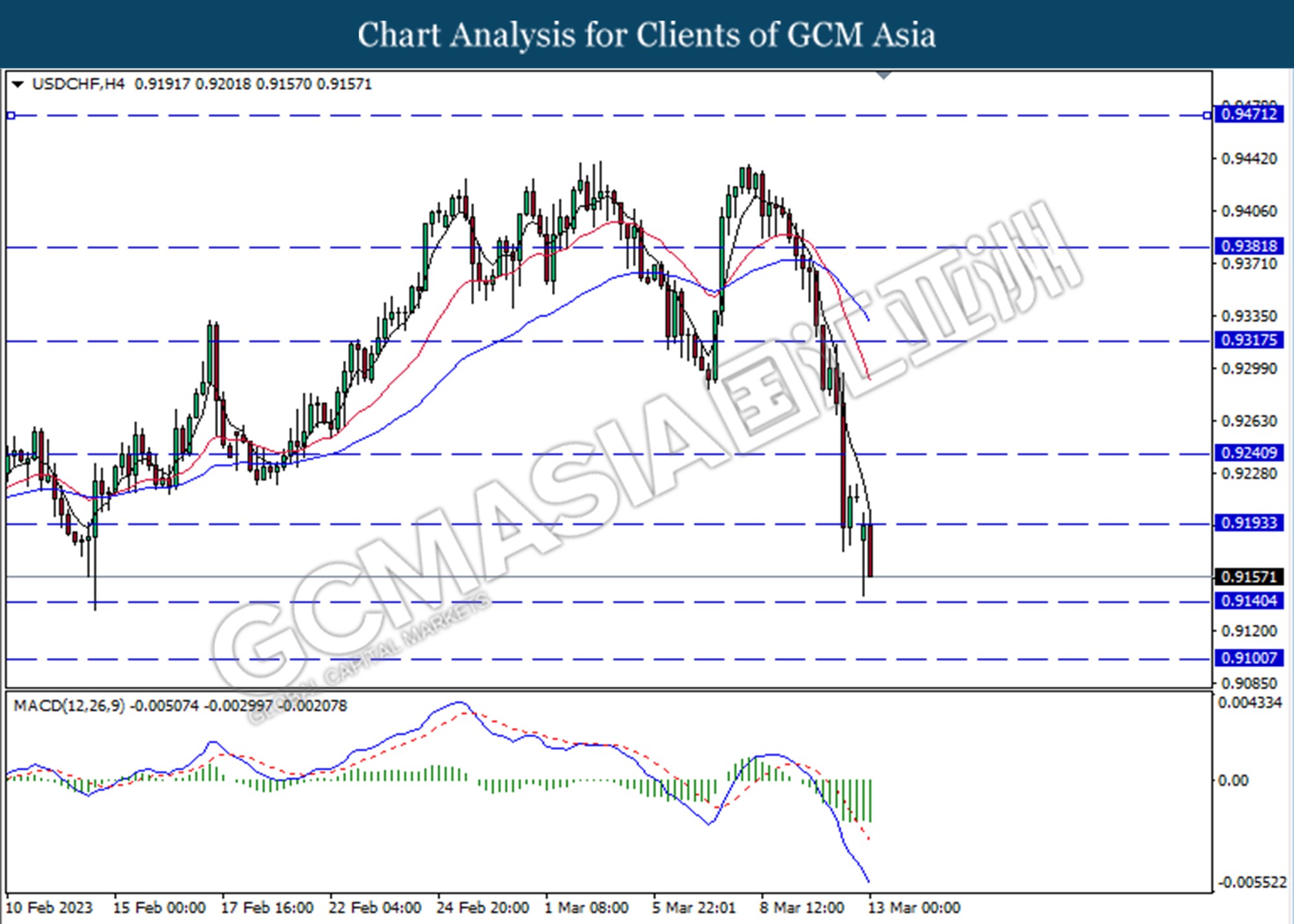Select the 0.91404 price level tag
The width and height of the screenshot is (1294, 924).
(1249, 601)
